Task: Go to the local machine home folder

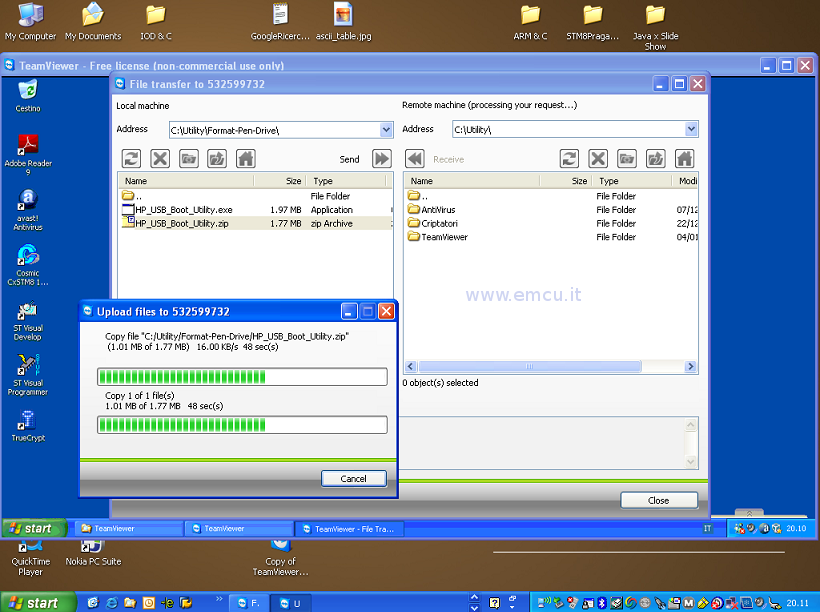Action: click(246, 158)
